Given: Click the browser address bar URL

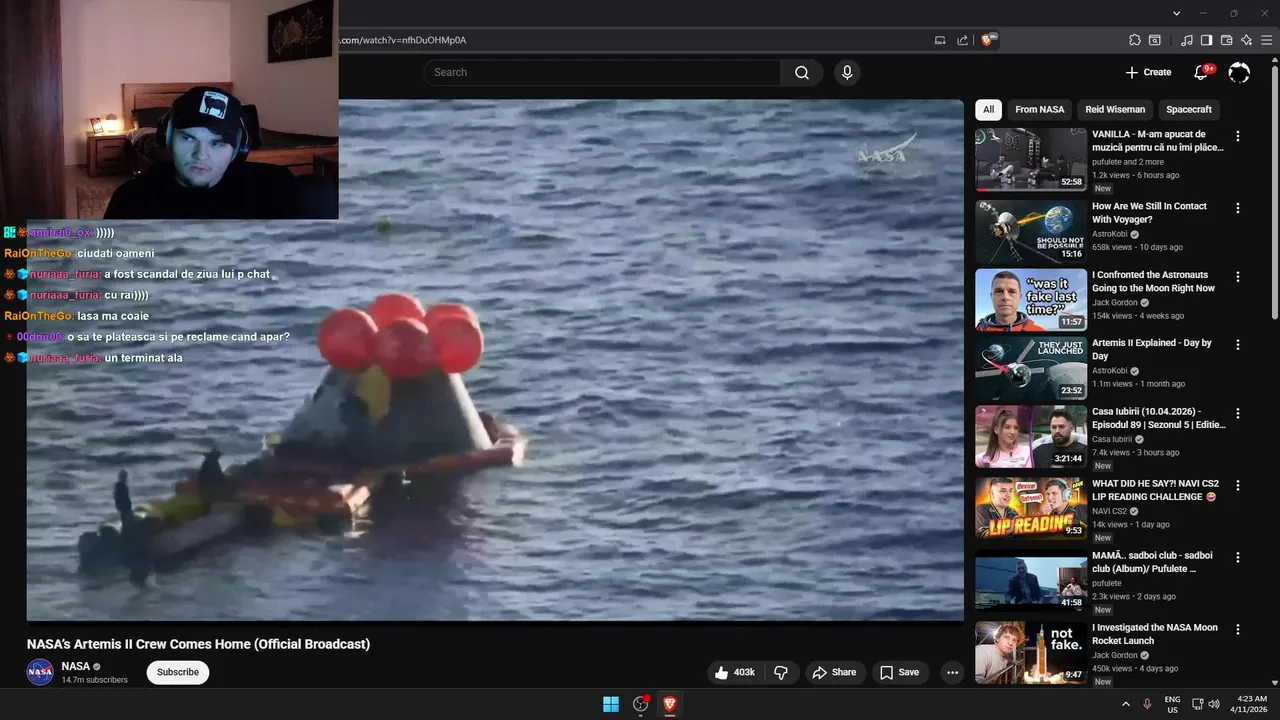Looking at the screenshot, I should [400, 40].
